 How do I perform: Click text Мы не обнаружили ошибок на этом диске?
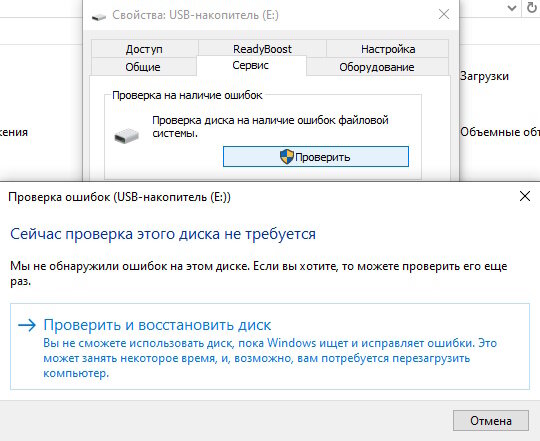(130, 266)
